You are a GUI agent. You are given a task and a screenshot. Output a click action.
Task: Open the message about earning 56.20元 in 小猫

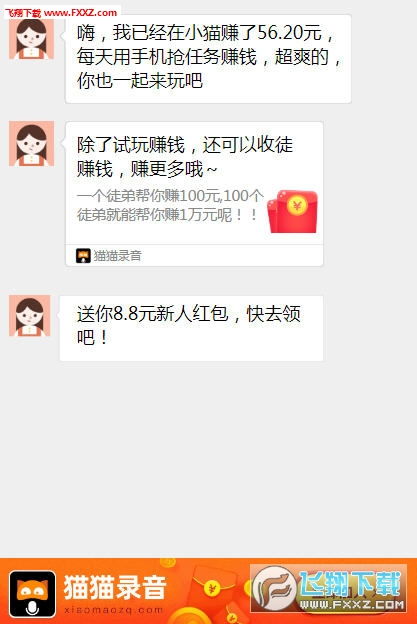pos(208,59)
